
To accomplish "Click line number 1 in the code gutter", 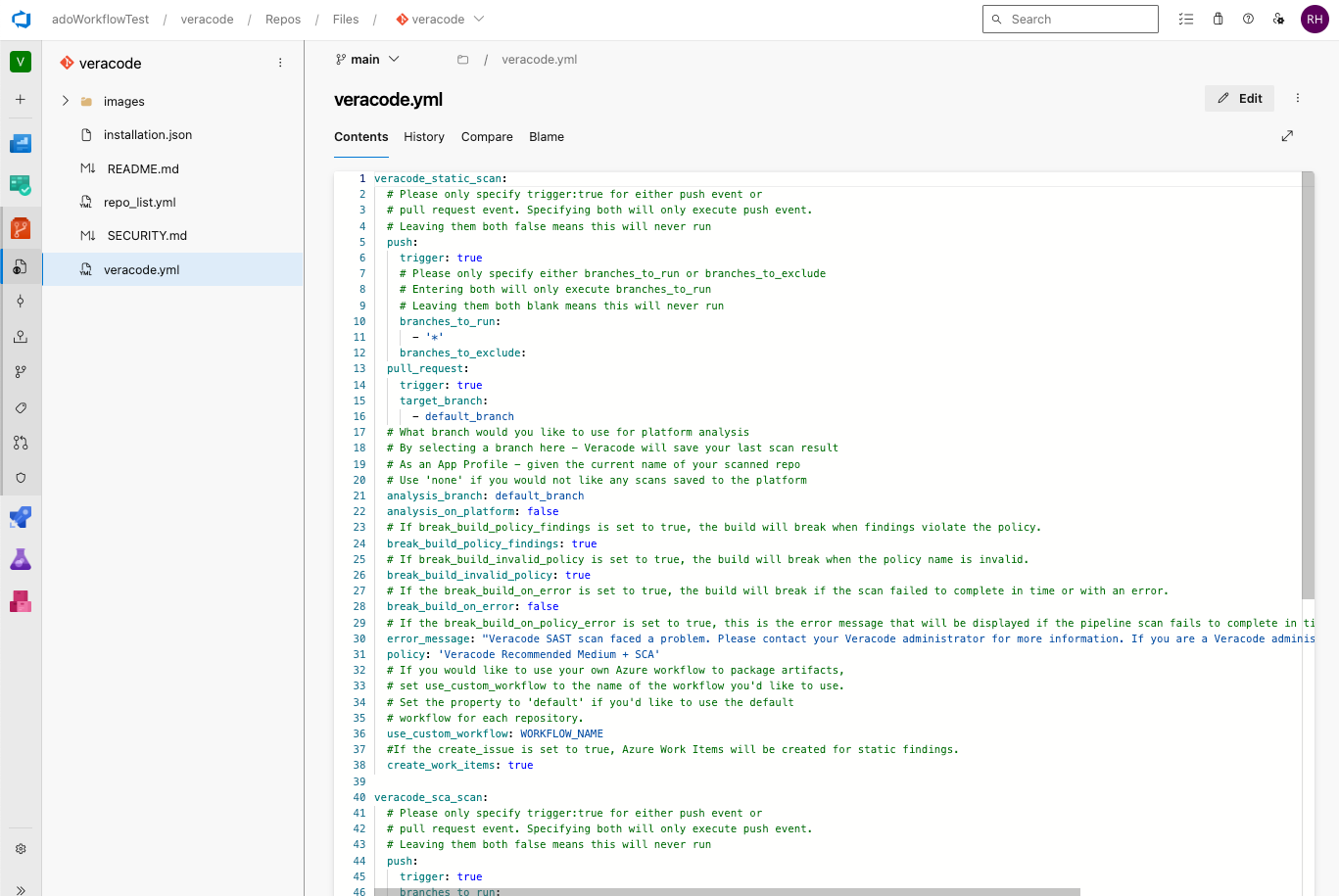I will pos(362,178).
